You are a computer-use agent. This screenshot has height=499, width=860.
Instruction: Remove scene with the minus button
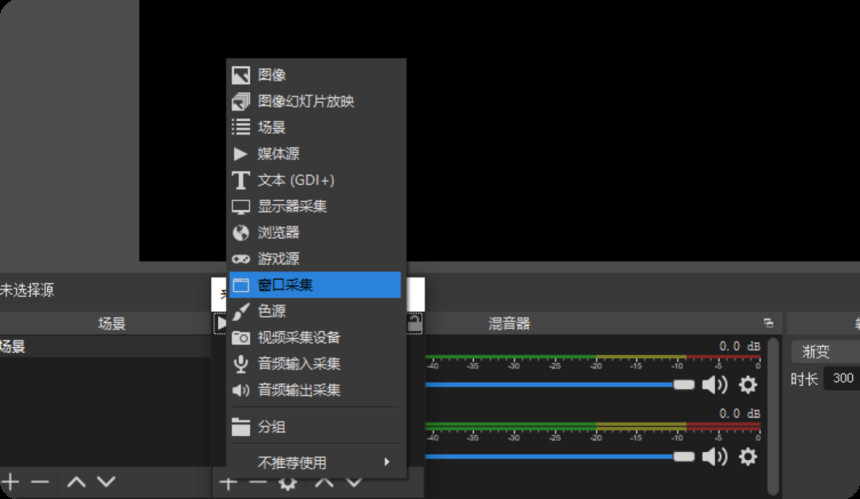pyautogui.click(x=40, y=482)
